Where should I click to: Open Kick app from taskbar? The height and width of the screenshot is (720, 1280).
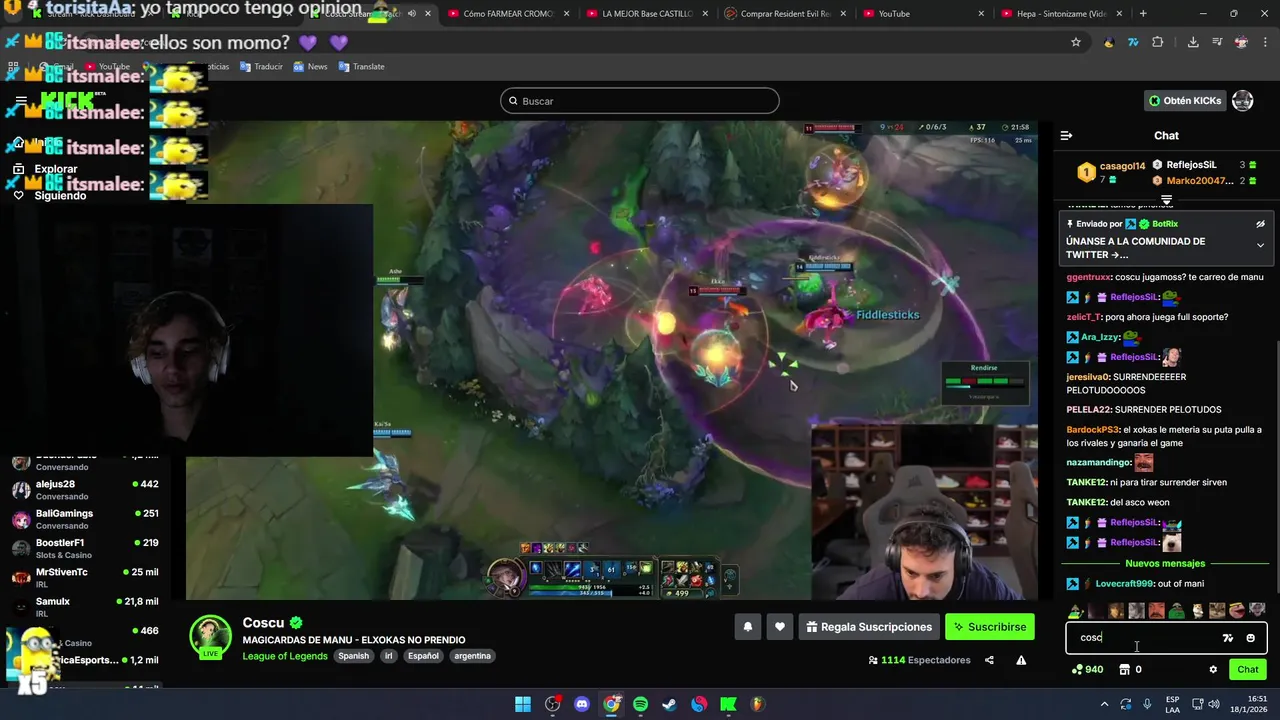point(728,704)
